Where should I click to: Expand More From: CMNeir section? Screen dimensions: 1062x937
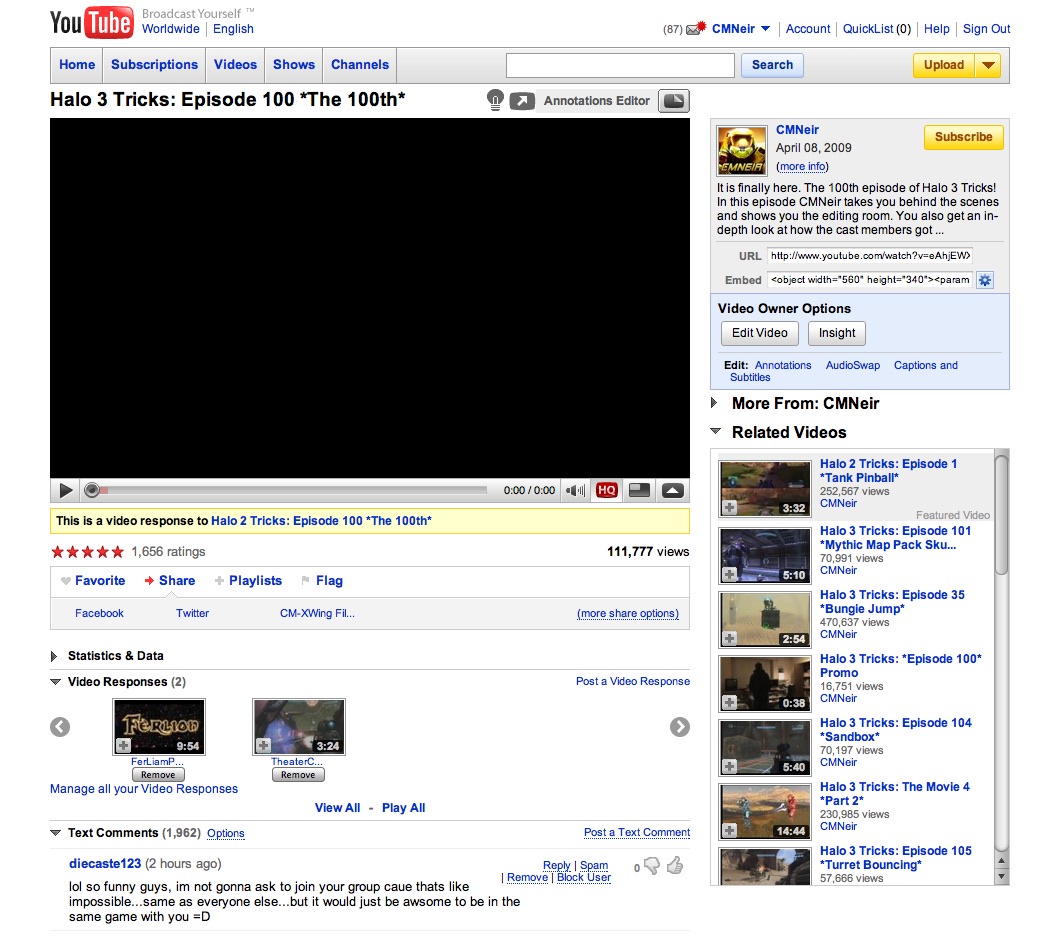[x=714, y=403]
